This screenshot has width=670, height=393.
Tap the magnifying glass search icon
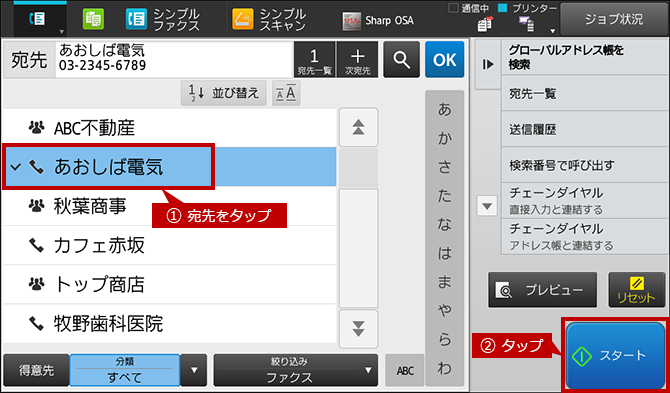point(401,59)
